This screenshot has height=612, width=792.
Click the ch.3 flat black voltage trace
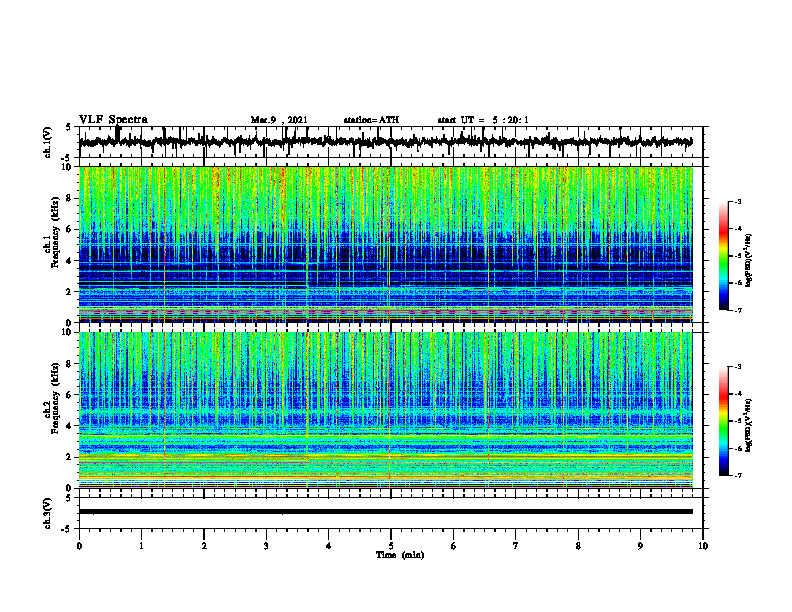tap(386, 512)
